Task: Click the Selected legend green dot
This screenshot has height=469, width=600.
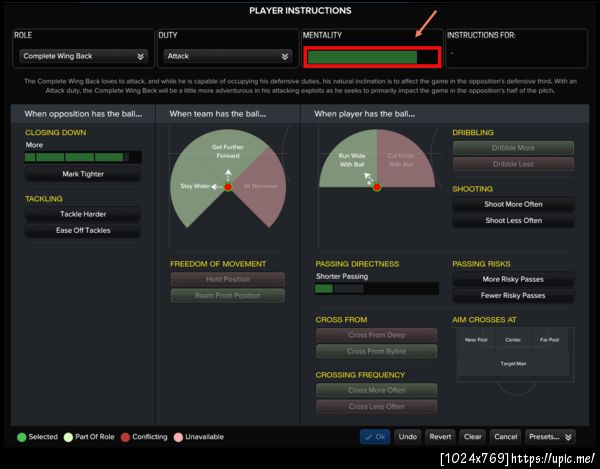Action: click(22, 437)
